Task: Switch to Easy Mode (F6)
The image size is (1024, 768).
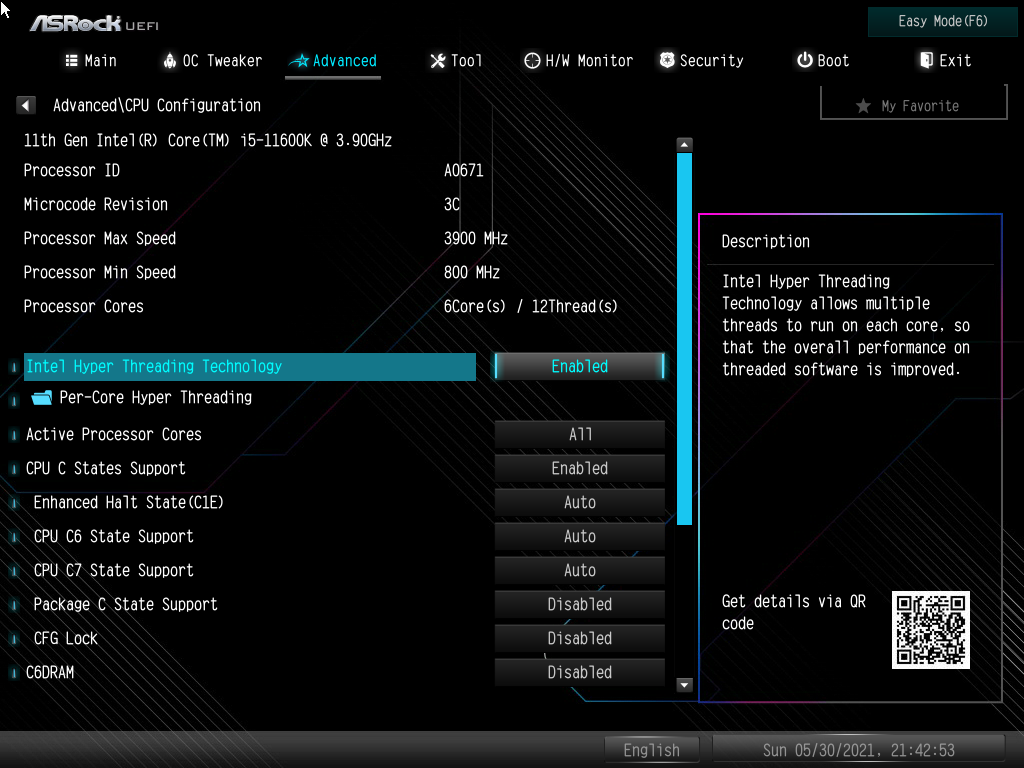Action: click(942, 22)
